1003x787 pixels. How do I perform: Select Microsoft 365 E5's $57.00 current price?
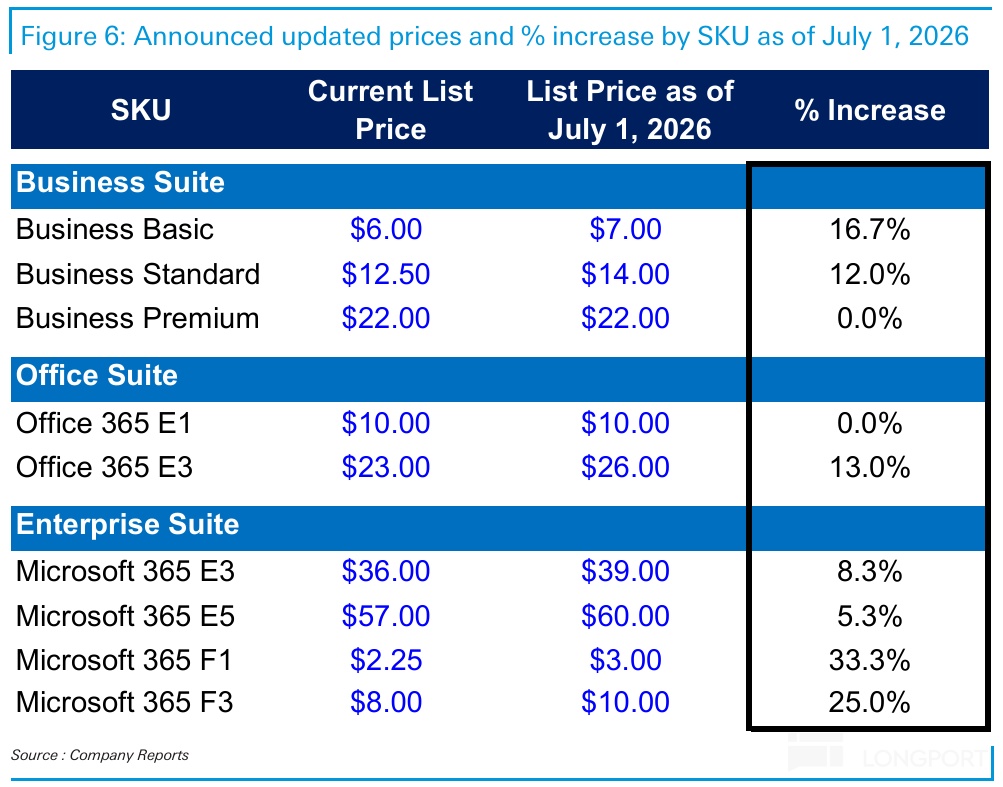point(386,615)
